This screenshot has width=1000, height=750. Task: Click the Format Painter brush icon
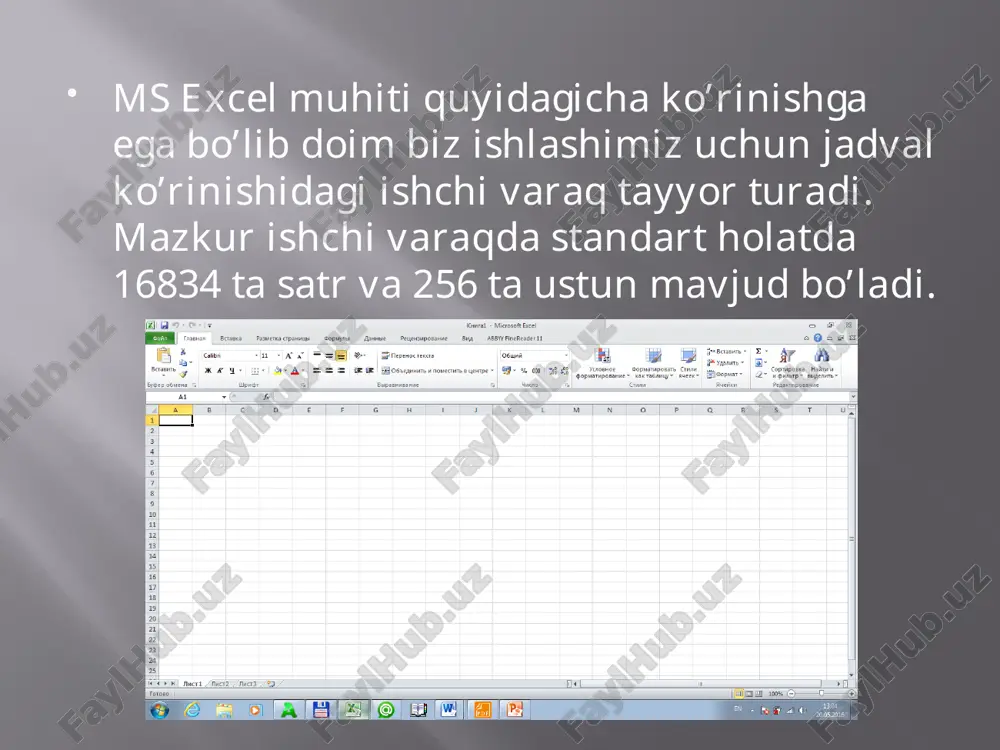[x=184, y=374]
